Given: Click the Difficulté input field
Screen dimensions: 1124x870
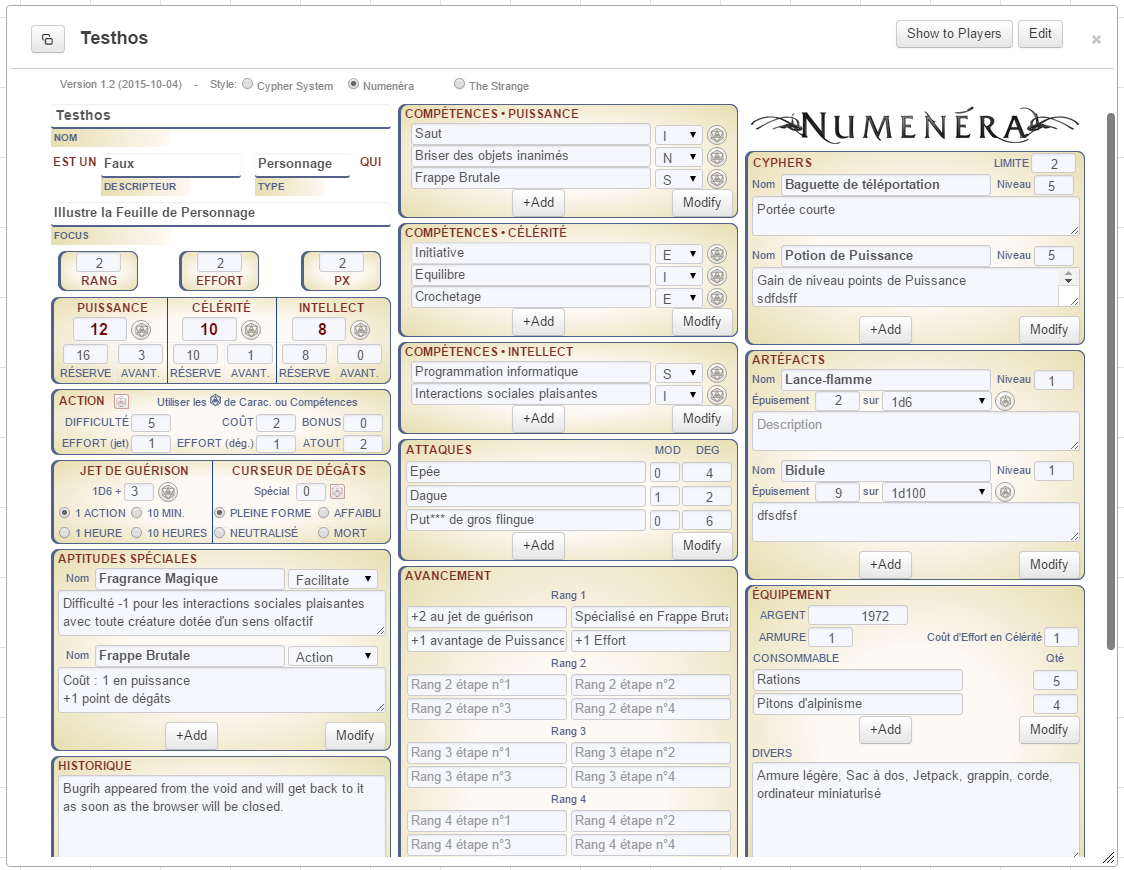Looking at the screenshot, I should pos(151,423).
